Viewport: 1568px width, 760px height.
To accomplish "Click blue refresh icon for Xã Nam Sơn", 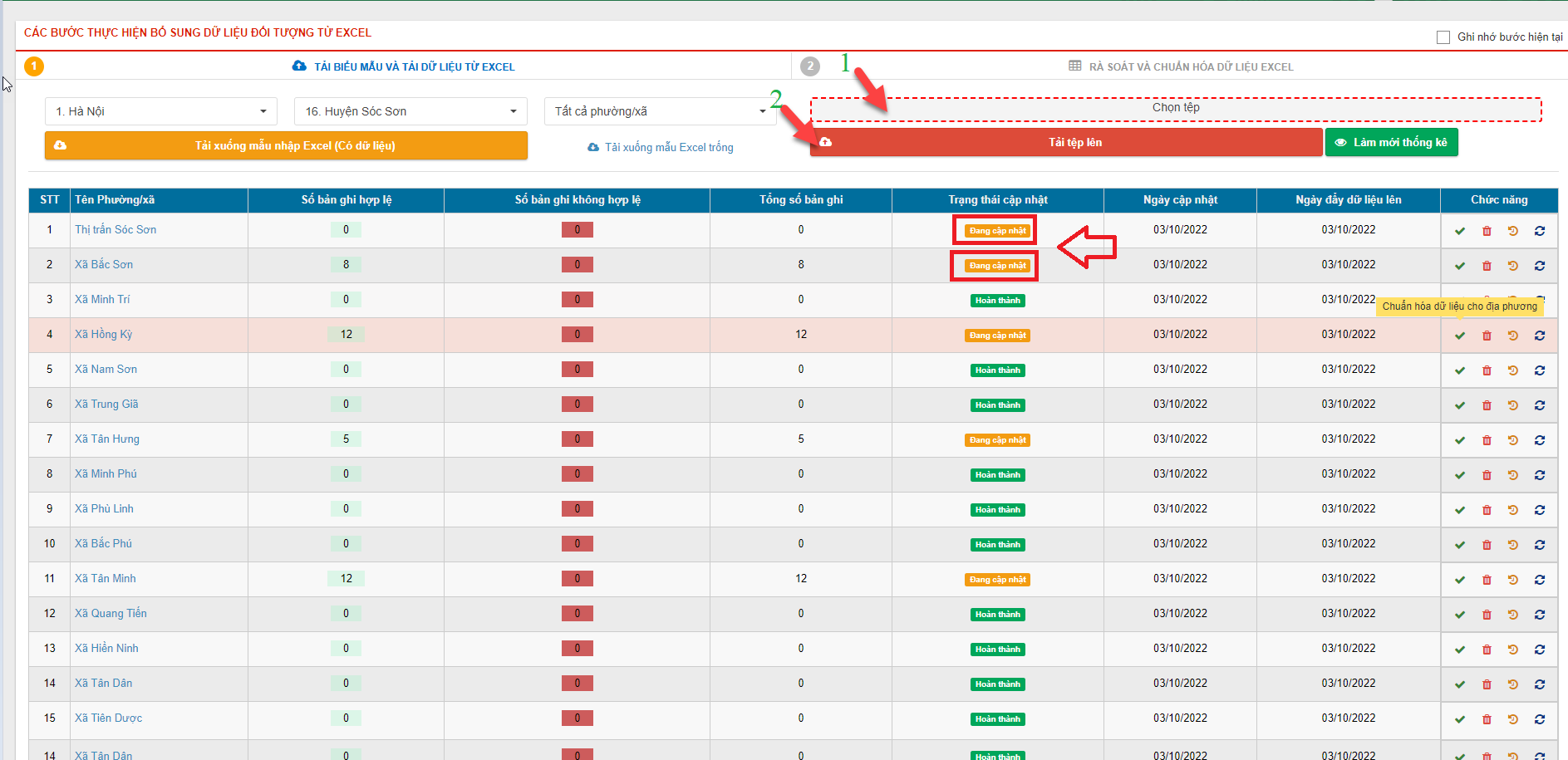I will coord(1540,370).
